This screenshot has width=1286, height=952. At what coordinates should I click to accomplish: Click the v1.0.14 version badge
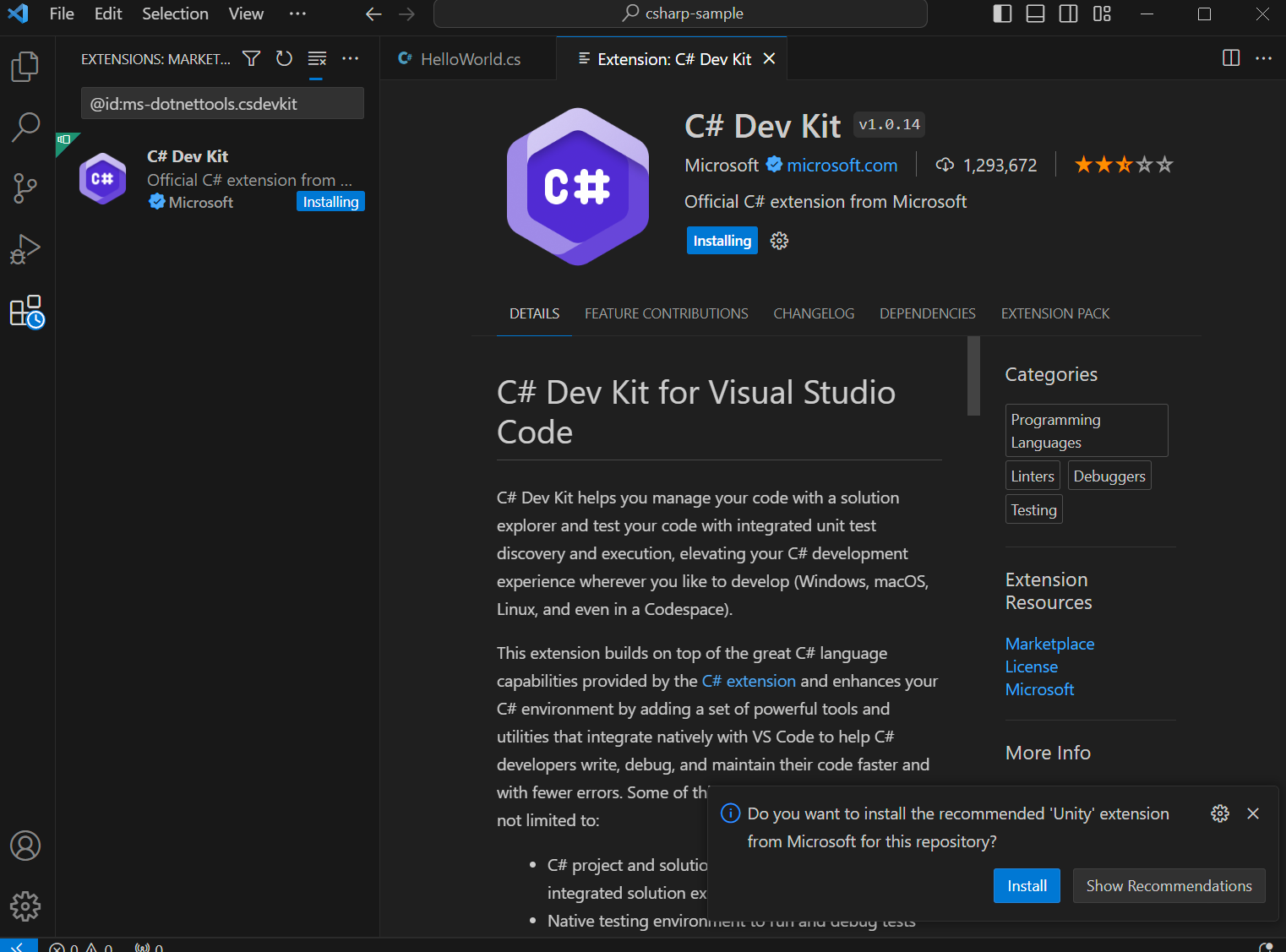889,125
